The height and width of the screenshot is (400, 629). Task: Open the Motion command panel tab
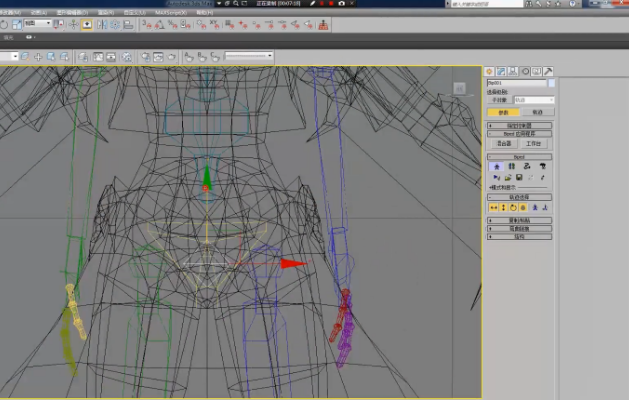coord(525,71)
